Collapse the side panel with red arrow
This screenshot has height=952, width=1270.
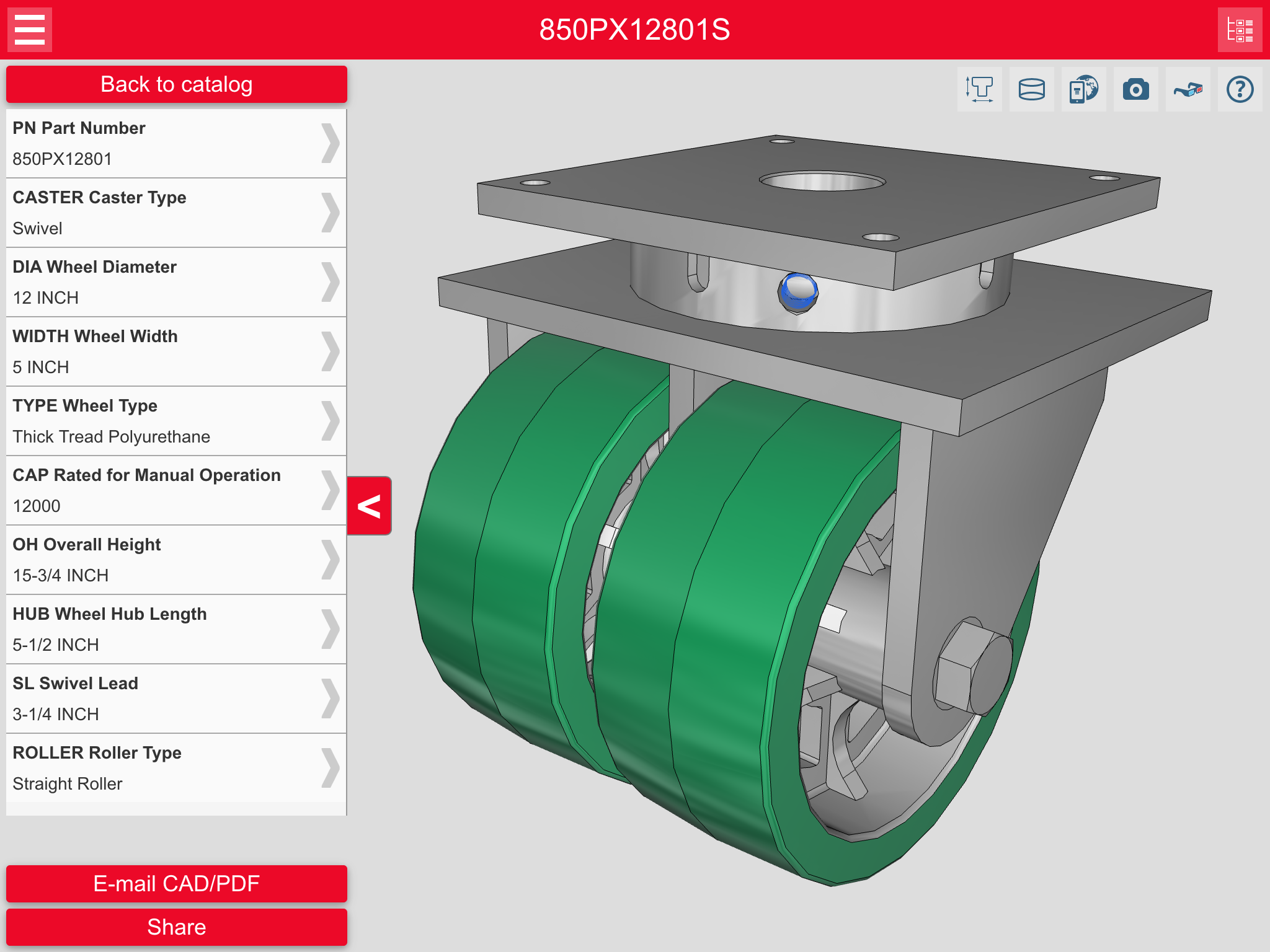[x=369, y=506]
